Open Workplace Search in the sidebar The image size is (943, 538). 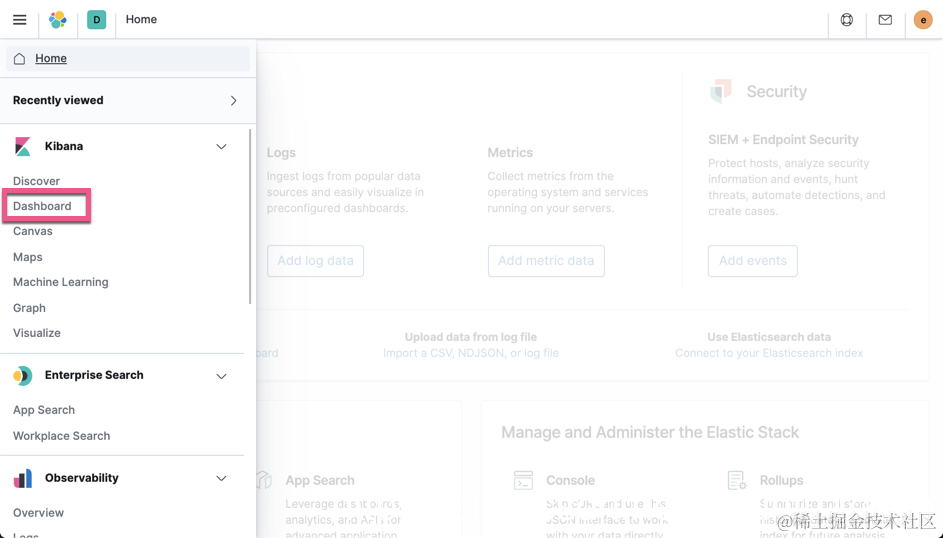pyautogui.click(x=61, y=436)
